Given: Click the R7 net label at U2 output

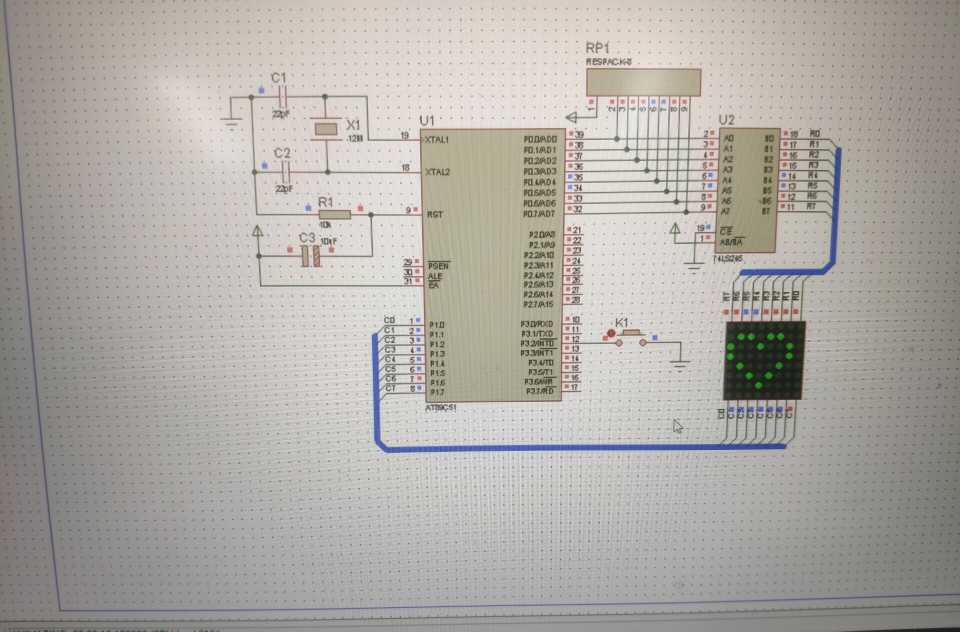Looking at the screenshot, I should (x=811, y=206).
